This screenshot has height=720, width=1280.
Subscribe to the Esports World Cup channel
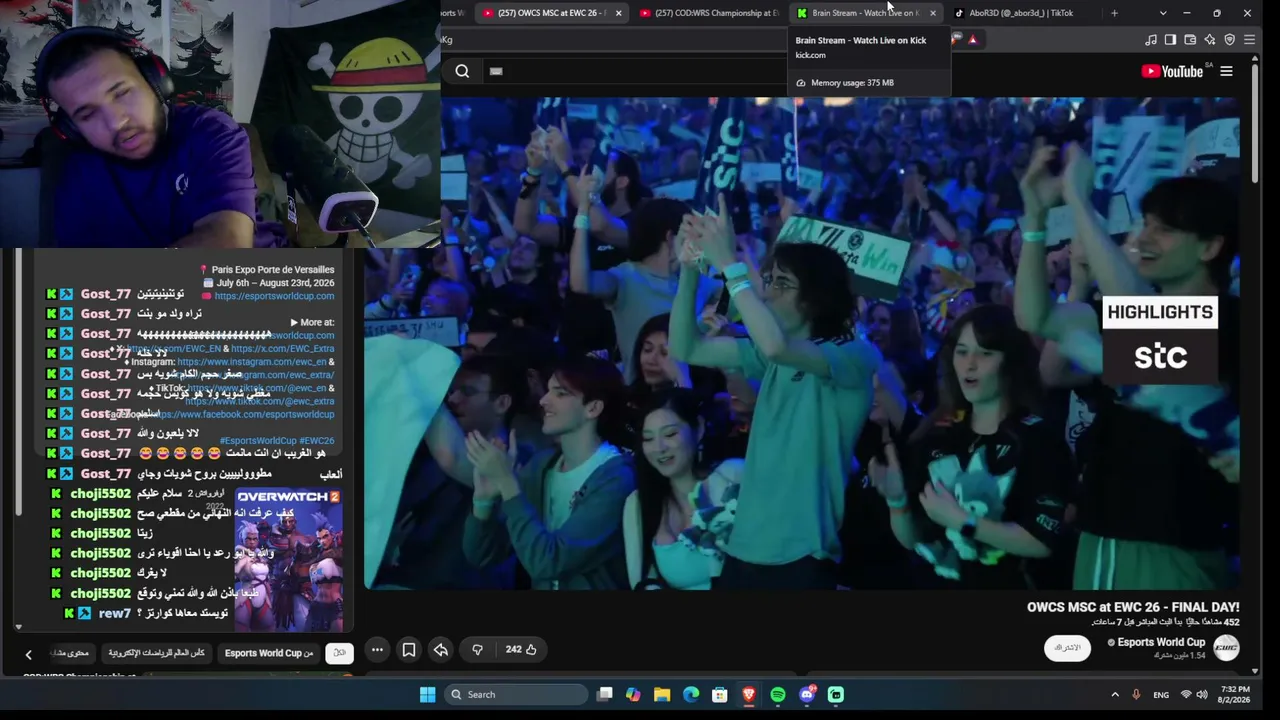point(1068,648)
